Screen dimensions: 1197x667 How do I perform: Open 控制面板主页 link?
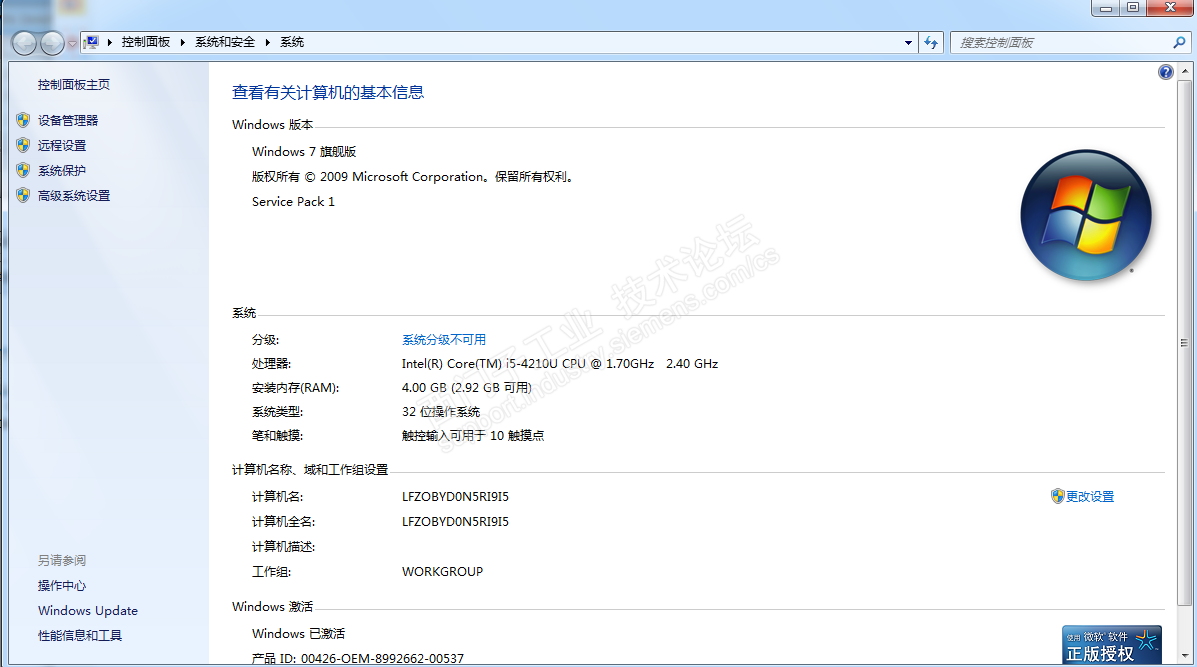click(74, 85)
